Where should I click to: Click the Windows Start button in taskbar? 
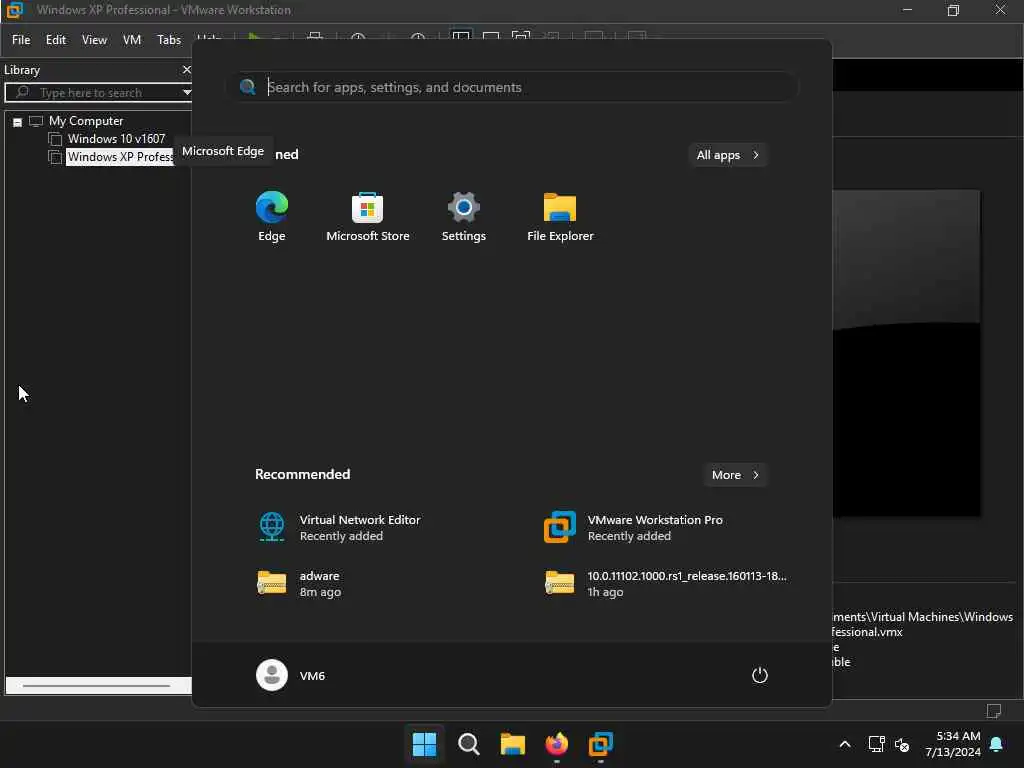(424, 744)
